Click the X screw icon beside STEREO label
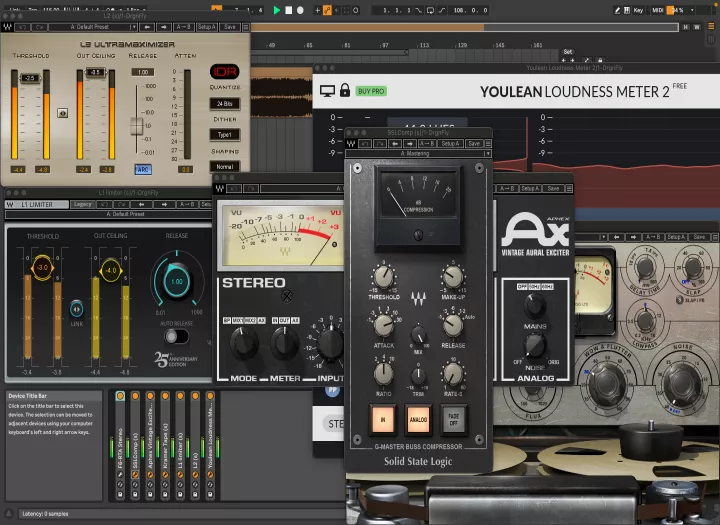720x525 pixels. pyautogui.click(x=287, y=296)
